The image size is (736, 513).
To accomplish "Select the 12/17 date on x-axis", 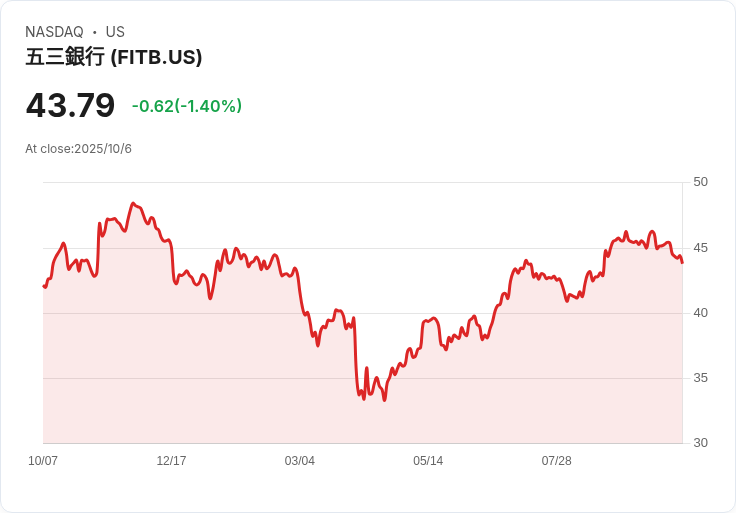I will pyautogui.click(x=171, y=461).
